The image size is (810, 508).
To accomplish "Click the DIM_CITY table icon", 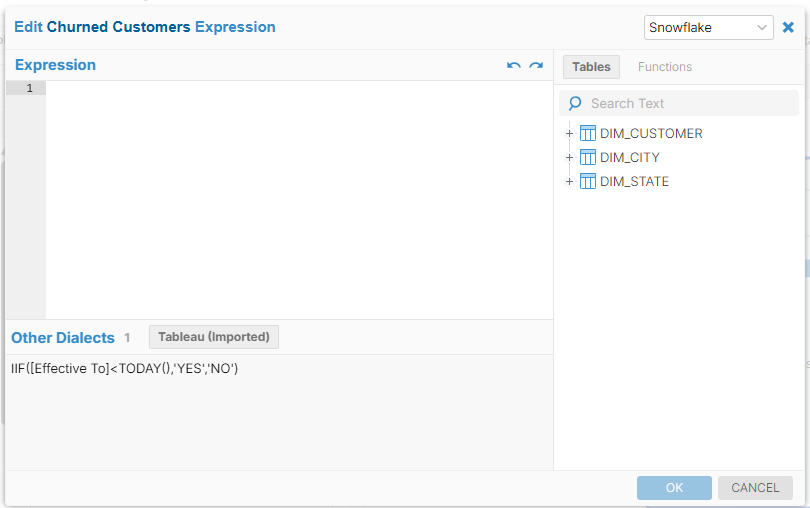I will (588, 157).
